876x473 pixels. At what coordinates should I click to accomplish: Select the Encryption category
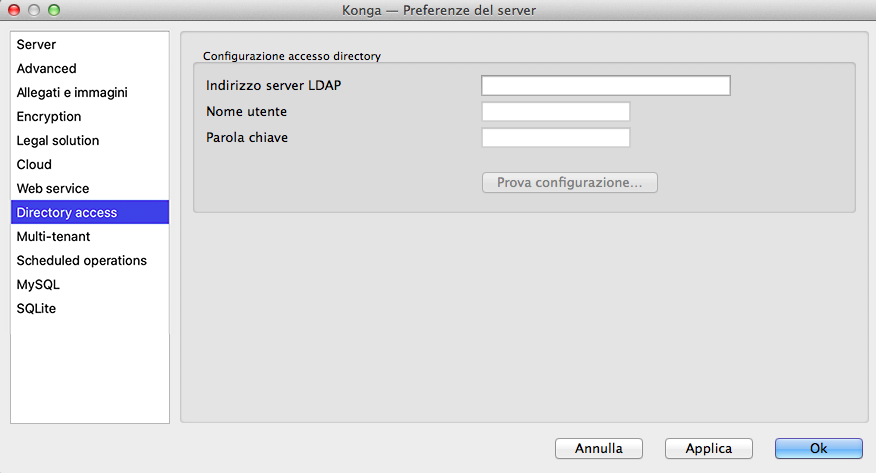point(49,117)
